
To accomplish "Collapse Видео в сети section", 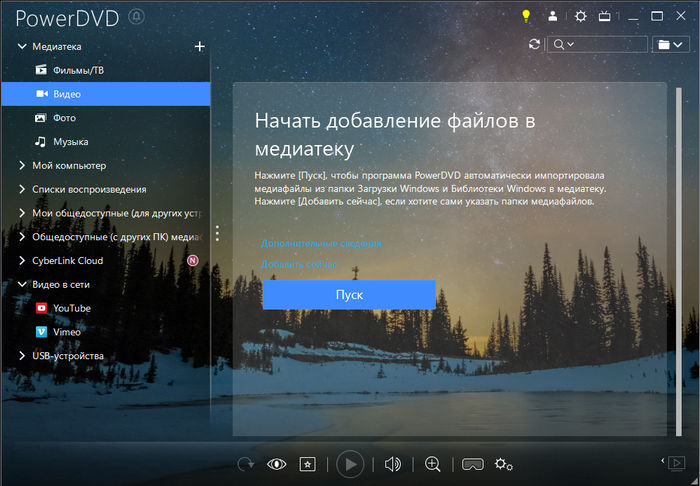I will pos(22,284).
